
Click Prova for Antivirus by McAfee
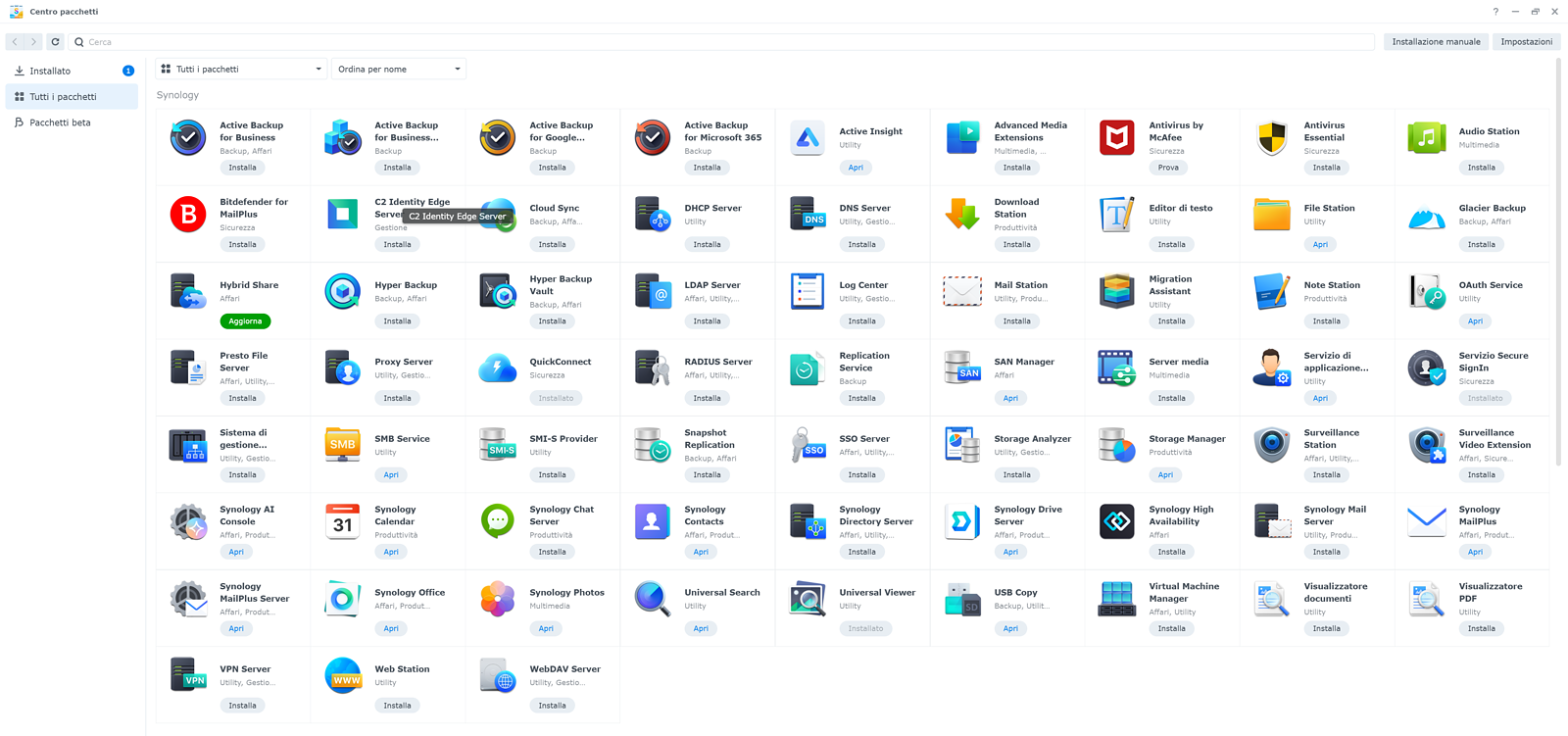1168,168
